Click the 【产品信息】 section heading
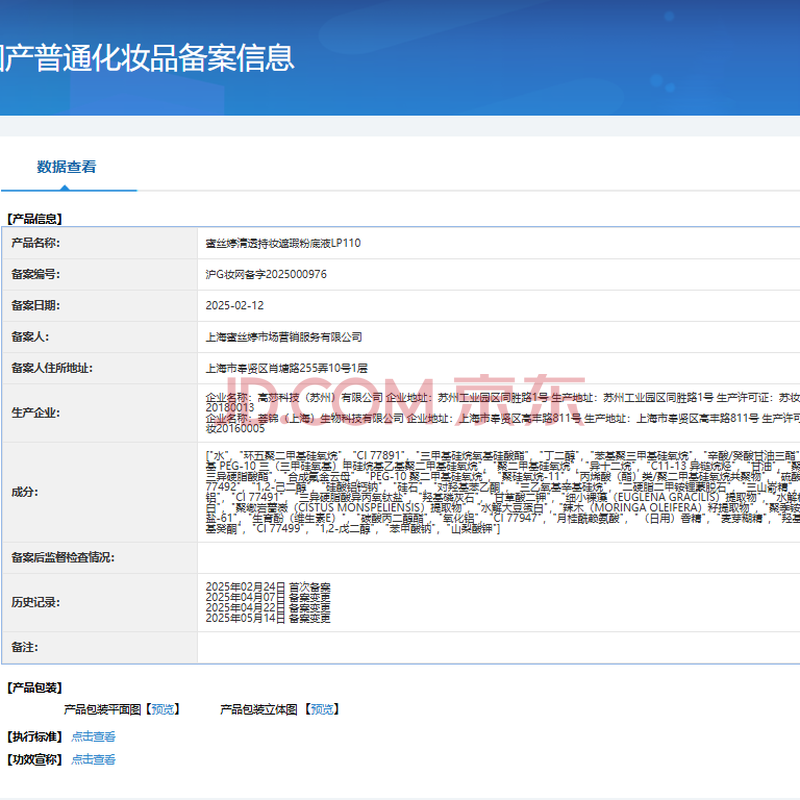 click(34, 218)
